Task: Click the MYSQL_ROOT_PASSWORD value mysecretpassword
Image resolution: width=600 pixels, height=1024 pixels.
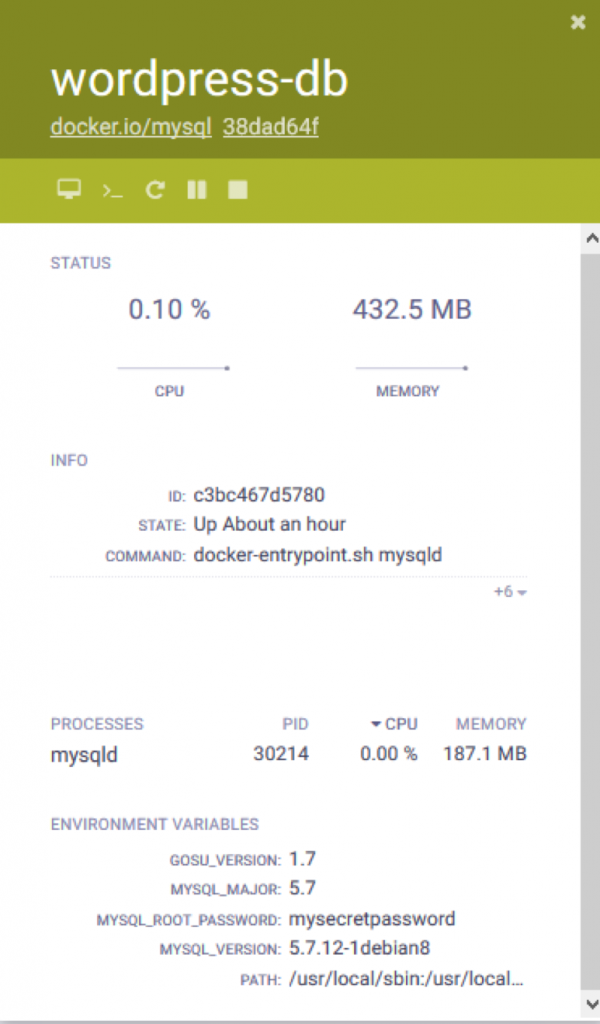Action: (x=371, y=919)
